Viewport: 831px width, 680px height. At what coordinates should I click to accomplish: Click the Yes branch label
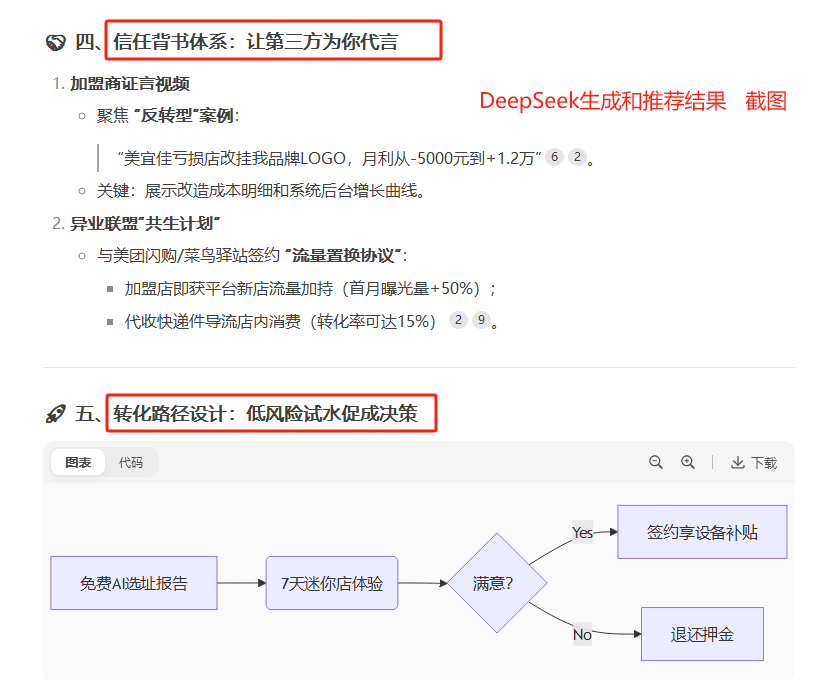[582, 532]
